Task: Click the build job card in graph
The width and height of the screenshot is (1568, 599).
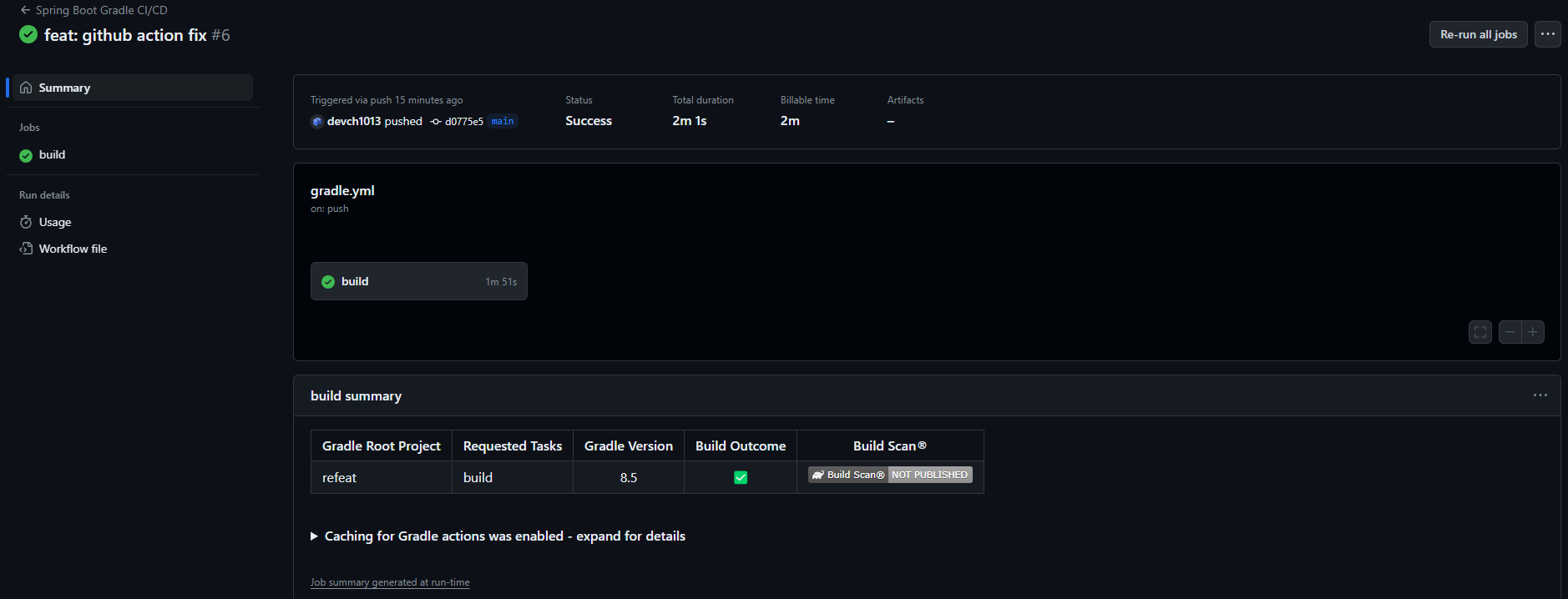Action: tap(418, 281)
